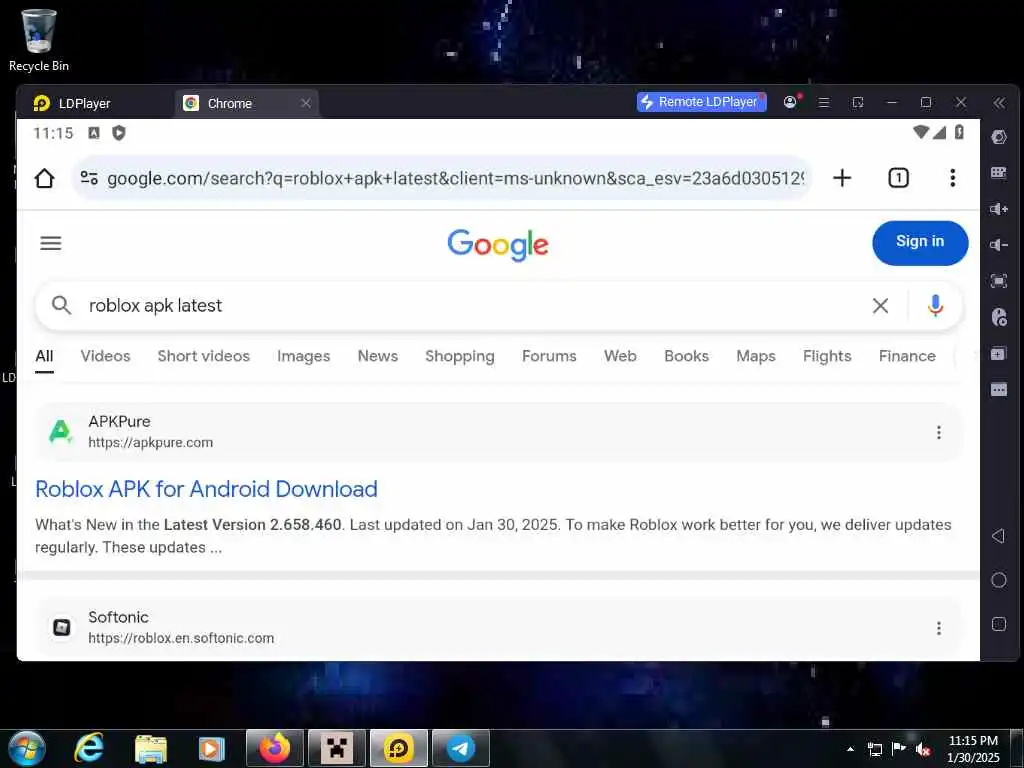1024x768 pixels.
Task: Open Chrome three-dot overflow menu
Action: point(953,178)
